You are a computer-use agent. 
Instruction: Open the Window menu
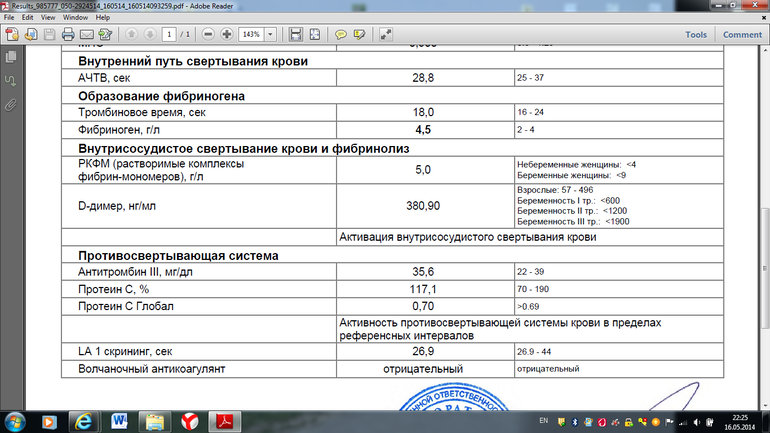pos(75,18)
